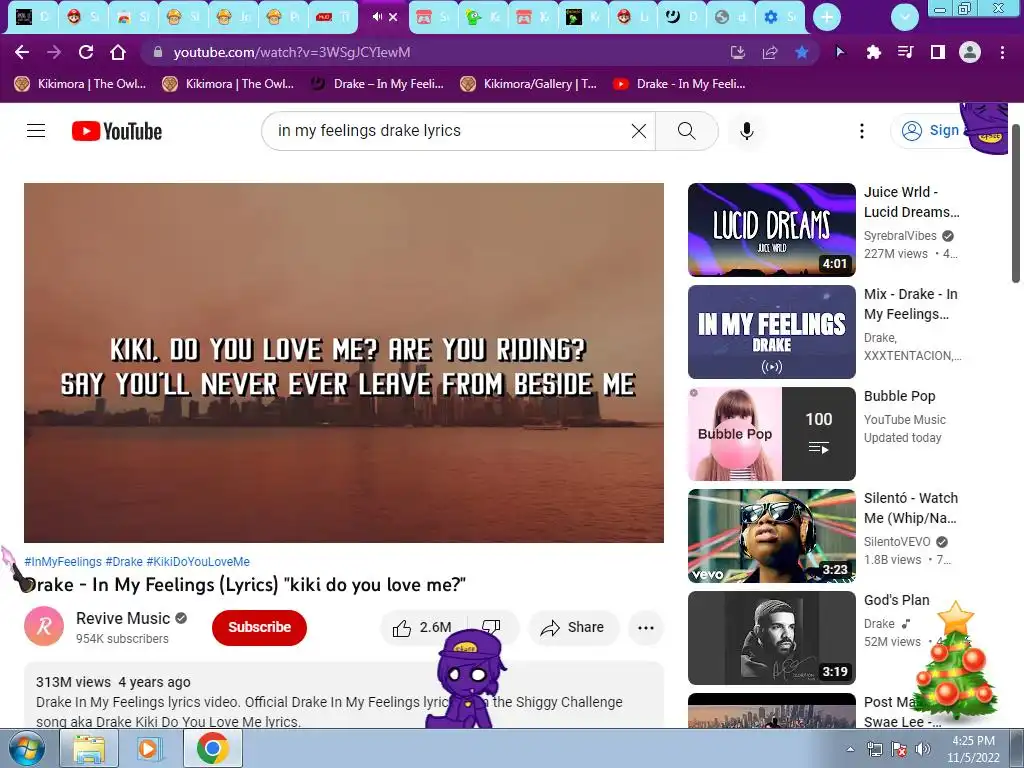Subscribe to Revive Music
1024x768 pixels.
click(259, 627)
